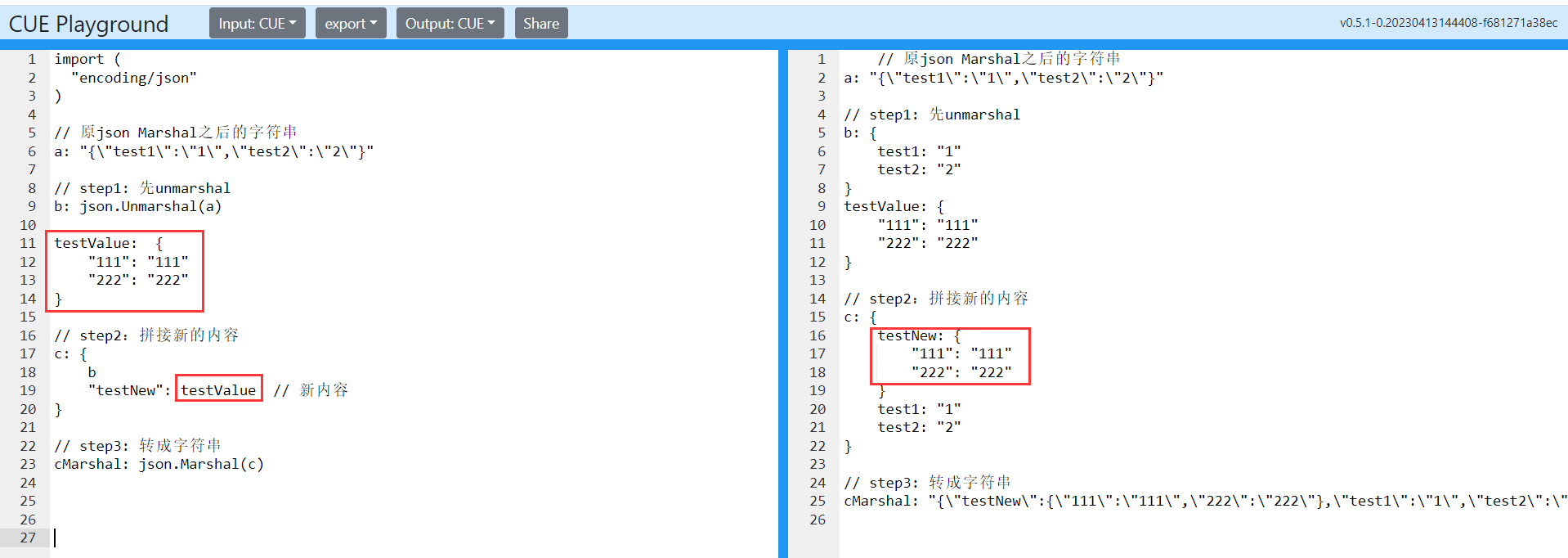The width and height of the screenshot is (1568, 558).
Task: Click output comment // step2
Action: click(936, 299)
